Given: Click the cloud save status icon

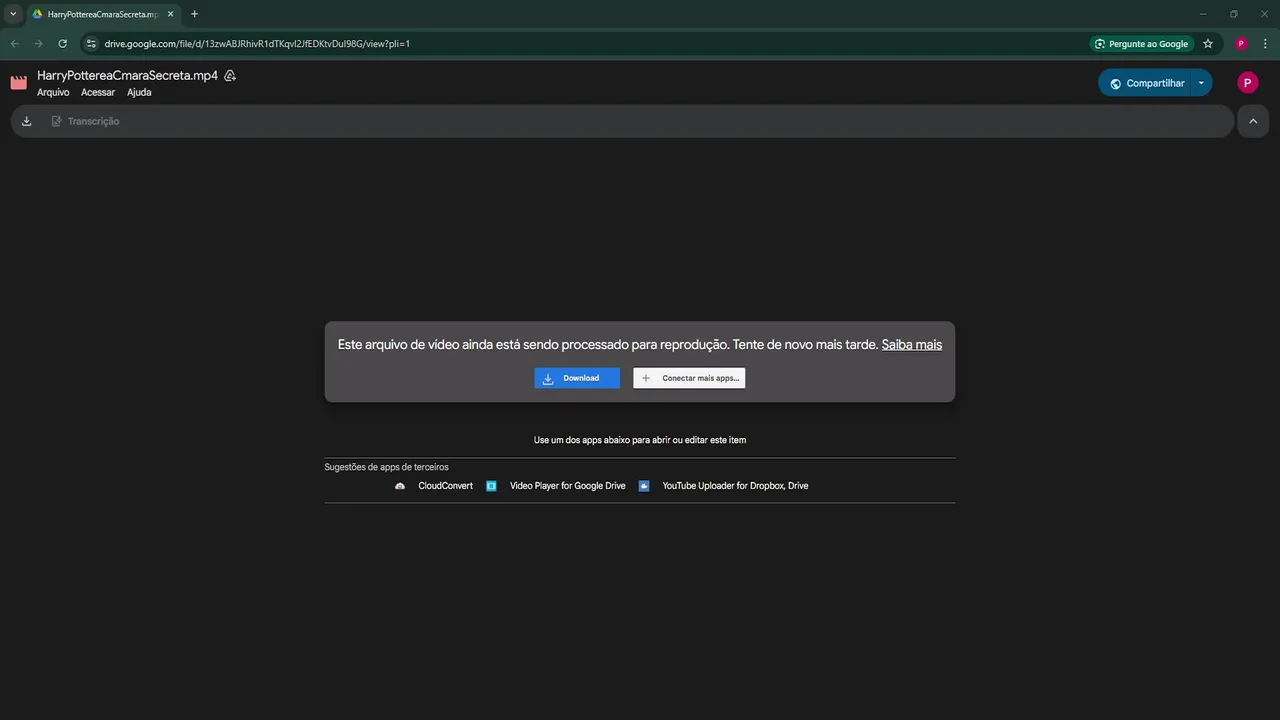Looking at the screenshot, I should click(x=230, y=76).
